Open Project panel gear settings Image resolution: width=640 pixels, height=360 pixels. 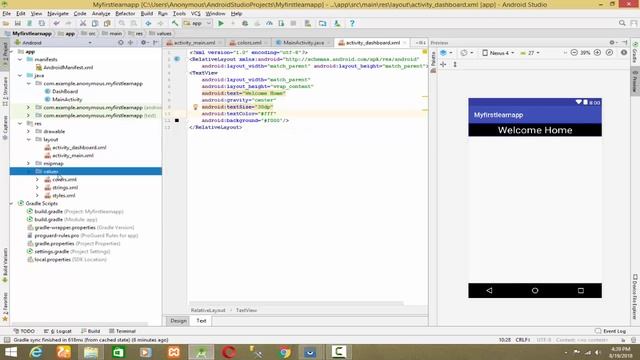point(143,42)
